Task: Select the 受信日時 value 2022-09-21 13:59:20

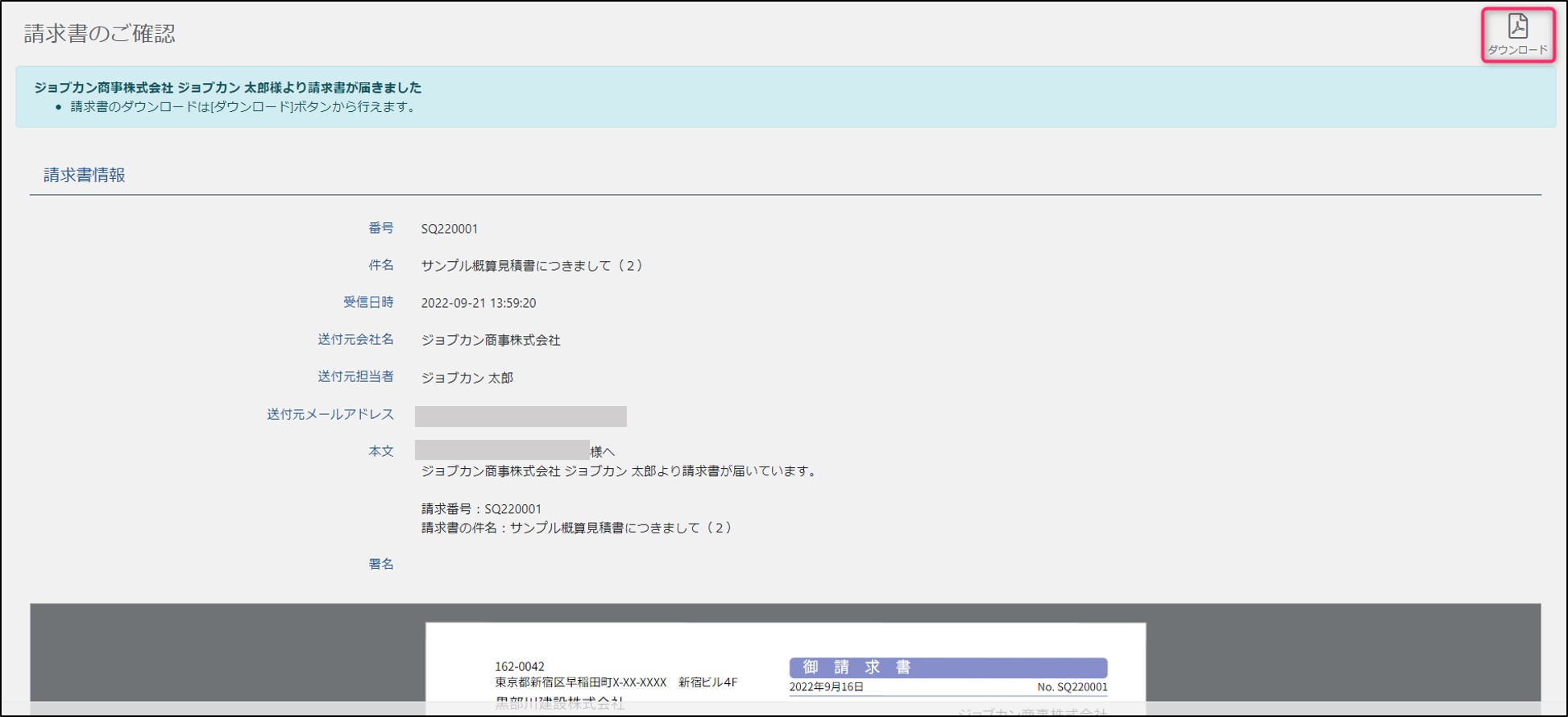Action: point(479,303)
